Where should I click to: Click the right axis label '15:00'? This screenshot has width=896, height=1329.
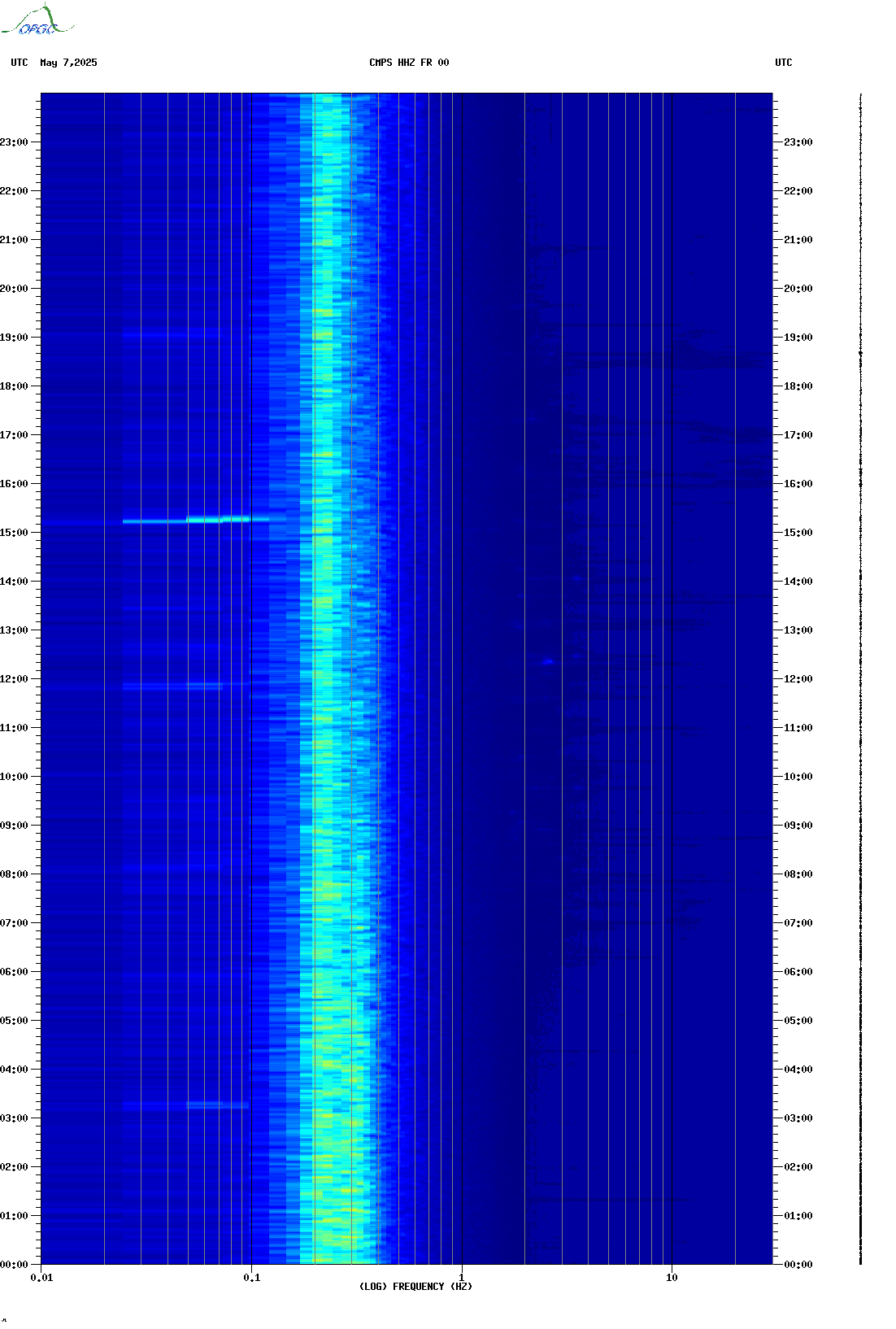click(x=798, y=533)
